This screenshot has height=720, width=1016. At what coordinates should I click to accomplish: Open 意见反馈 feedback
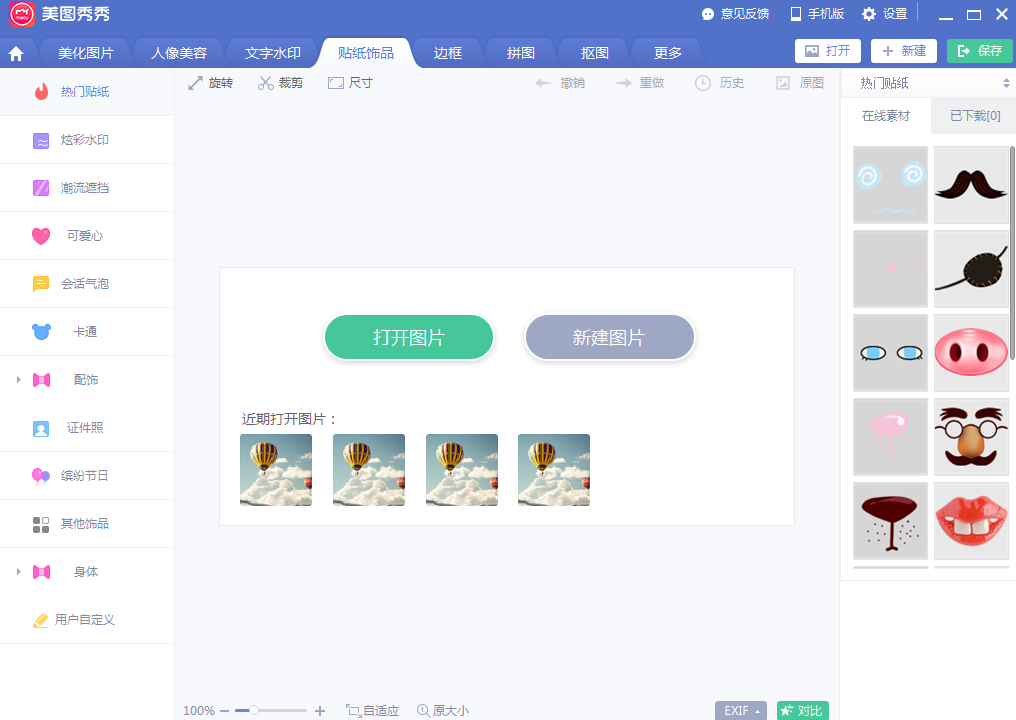[735, 14]
